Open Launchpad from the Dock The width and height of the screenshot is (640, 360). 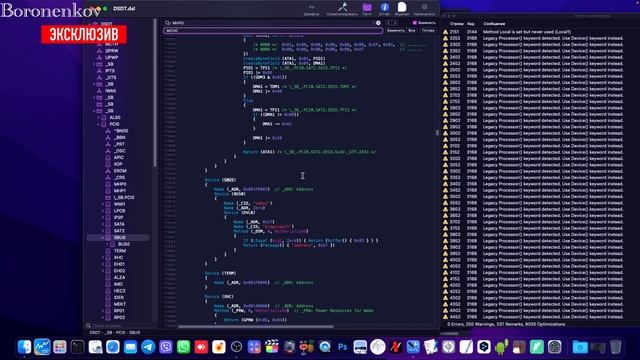pos(60,347)
